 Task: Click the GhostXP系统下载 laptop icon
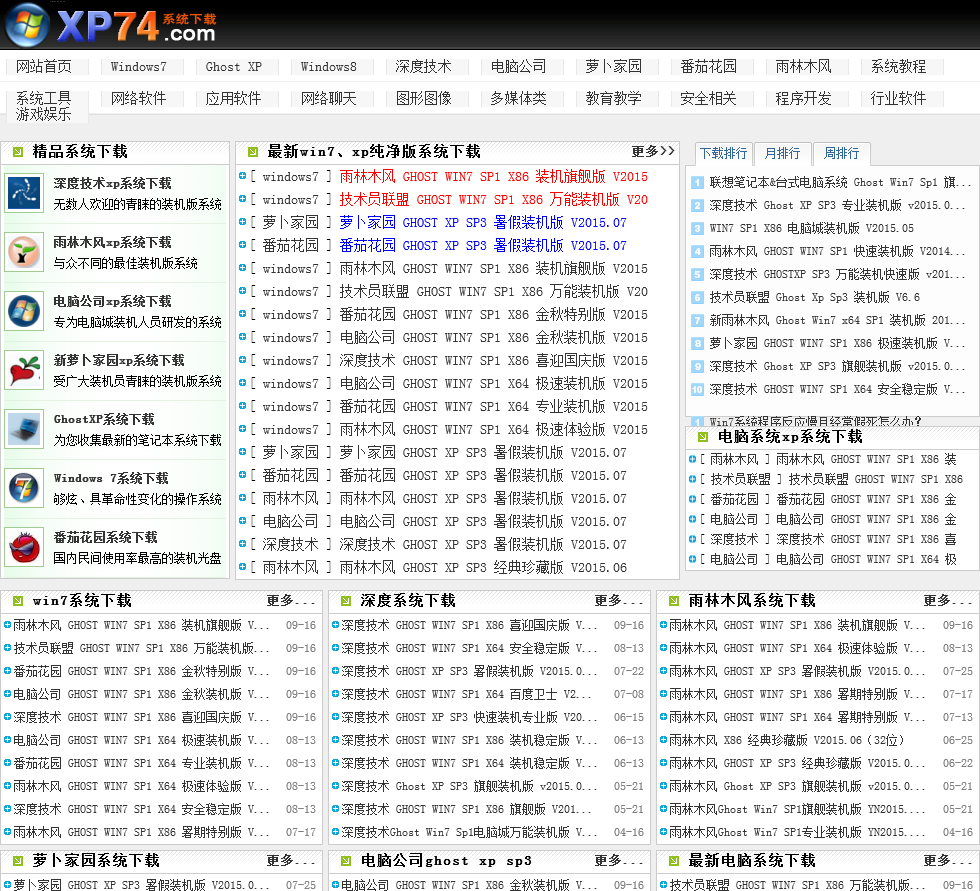click(24, 429)
